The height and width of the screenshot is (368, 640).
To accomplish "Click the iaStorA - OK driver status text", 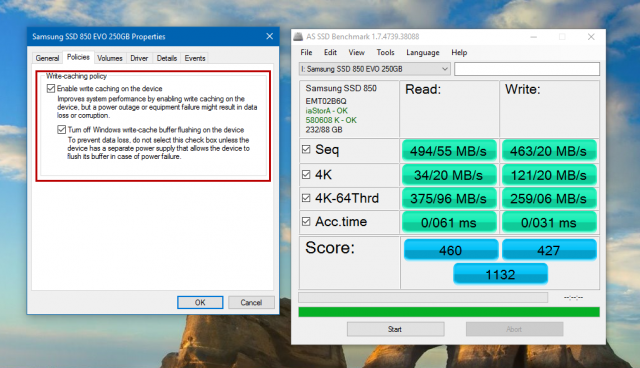I will click(327, 111).
